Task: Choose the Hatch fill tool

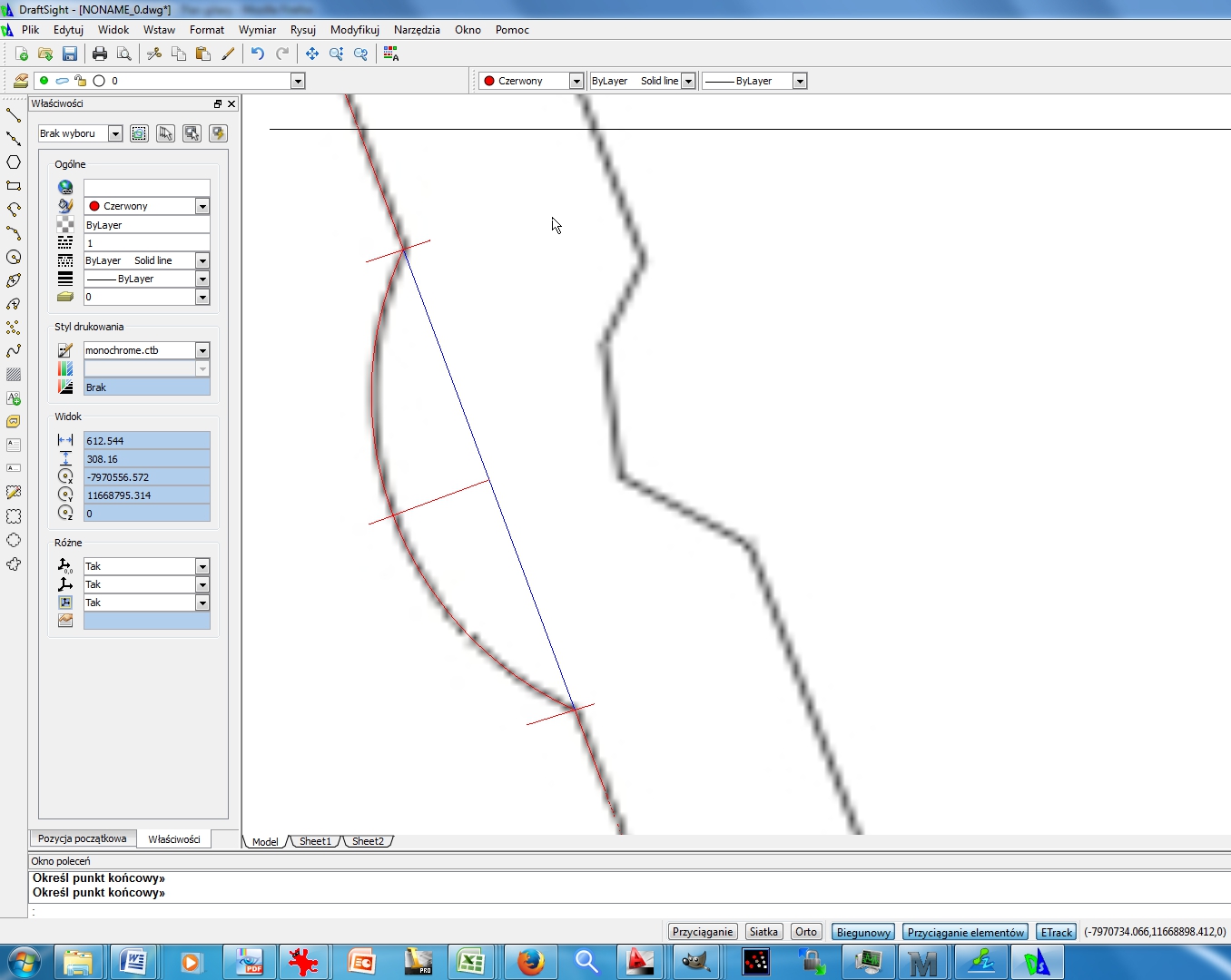Action: pos(14,375)
